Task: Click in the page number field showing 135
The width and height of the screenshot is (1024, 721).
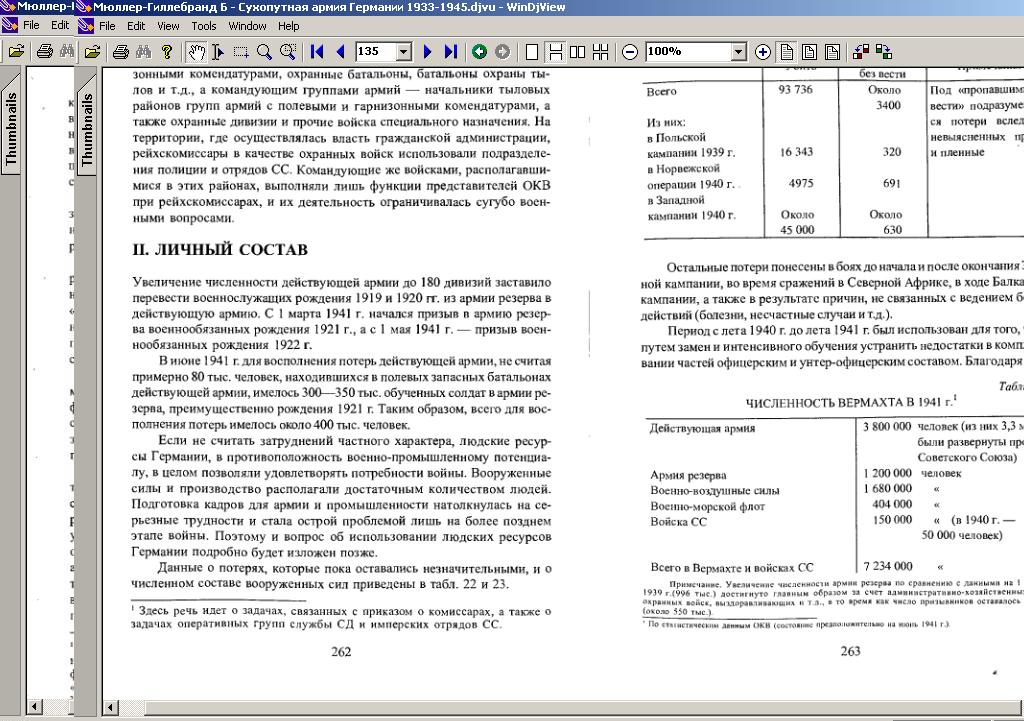Action: (374, 51)
